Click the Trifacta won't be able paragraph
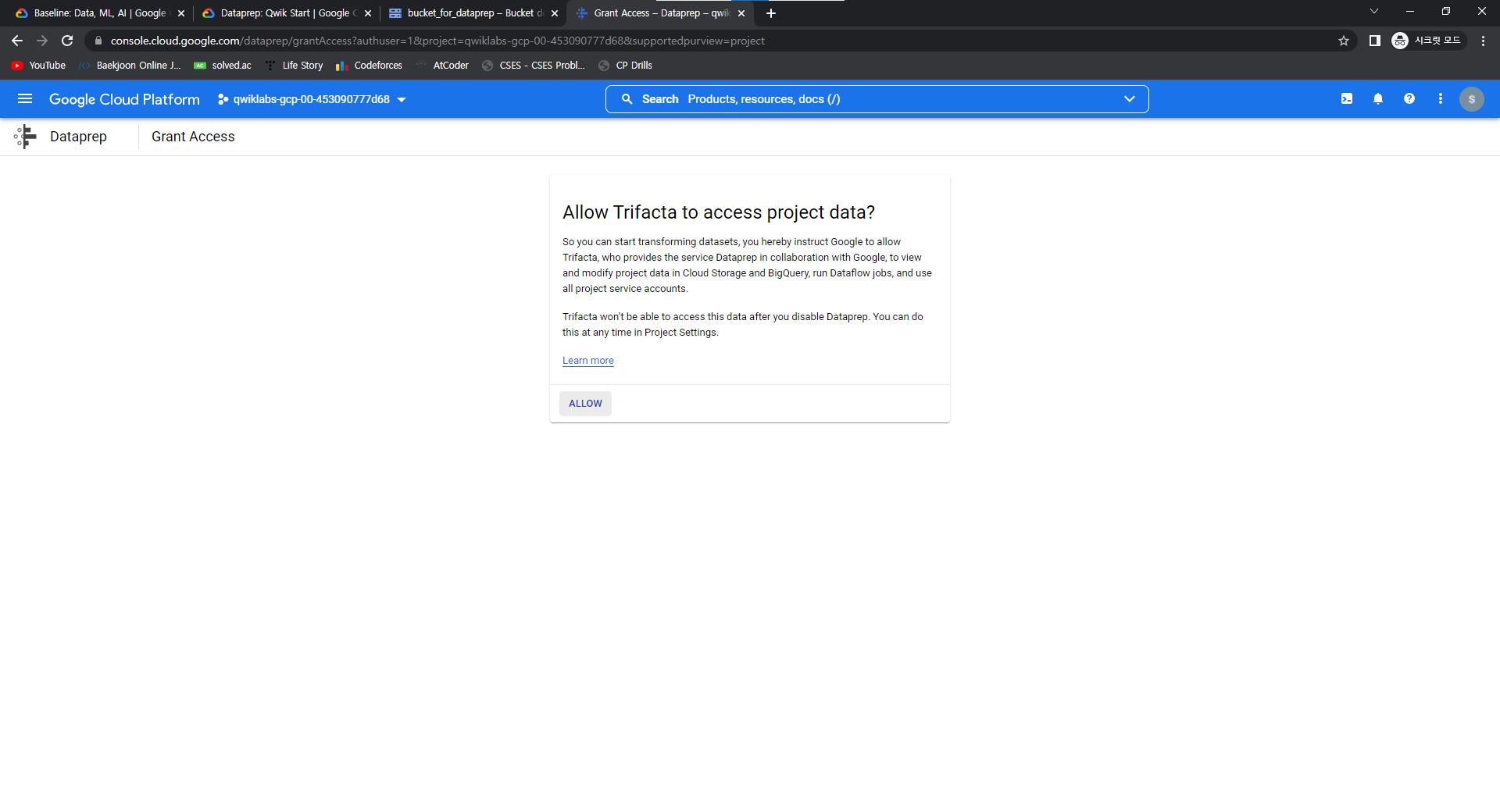The width and height of the screenshot is (1500, 812). (742, 325)
